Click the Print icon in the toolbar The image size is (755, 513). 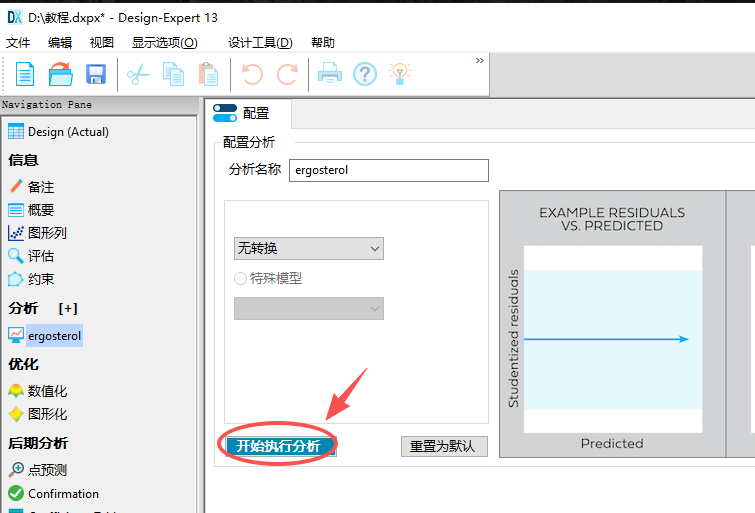coord(330,74)
